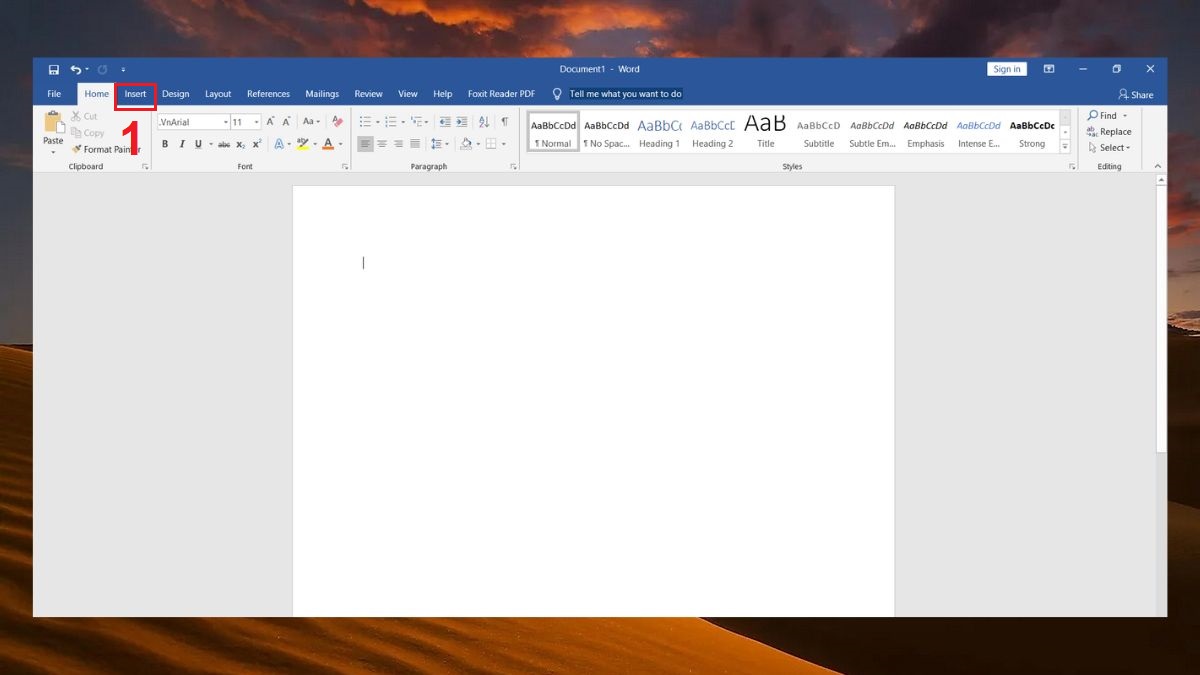Toggle Show/Hide paragraph marks
The image size is (1200, 675).
pyautogui.click(x=505, y=122)
